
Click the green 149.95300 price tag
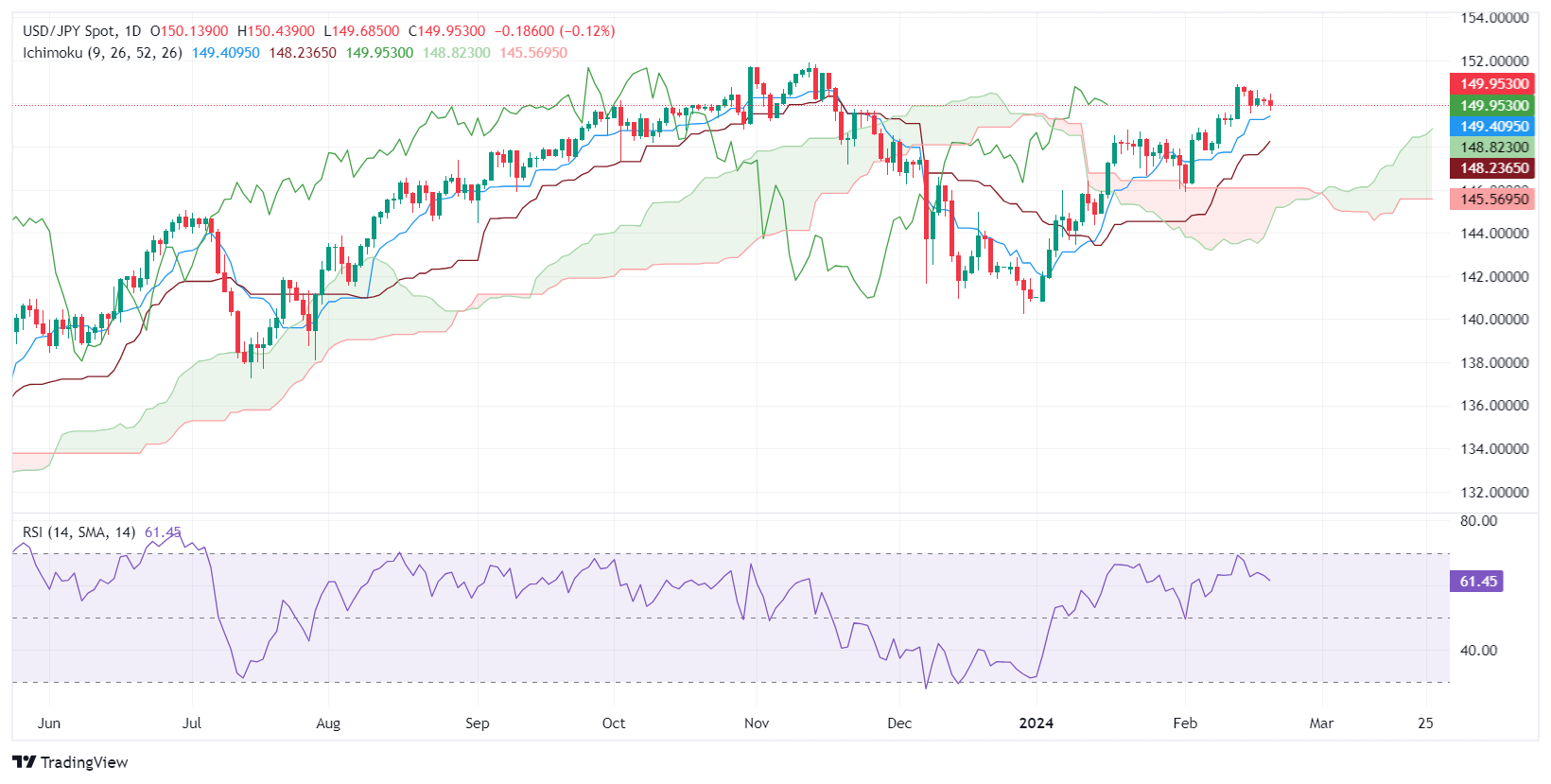tap(1492, 106)
